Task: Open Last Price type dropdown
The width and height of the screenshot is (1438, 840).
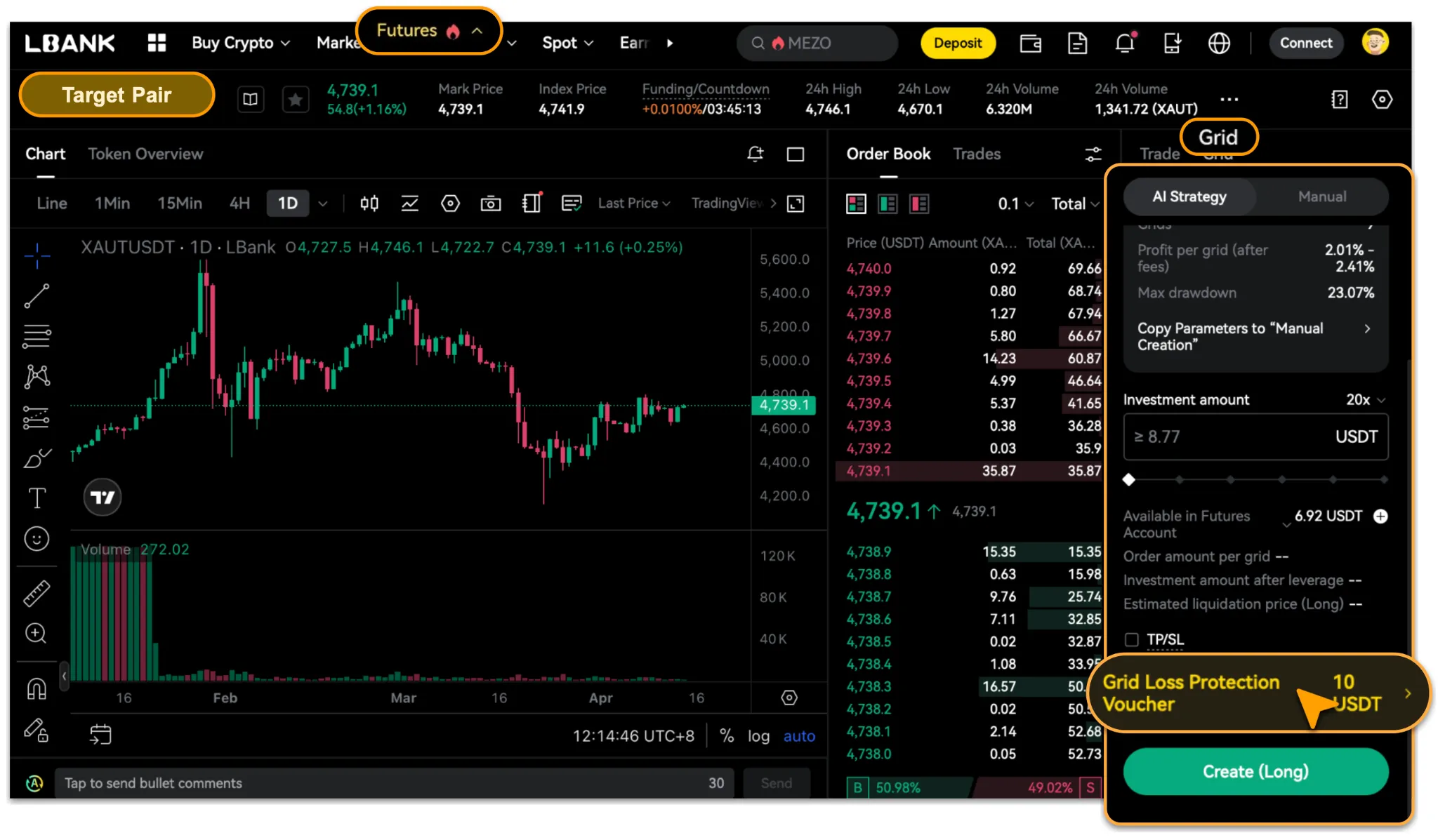Action: 633,204
